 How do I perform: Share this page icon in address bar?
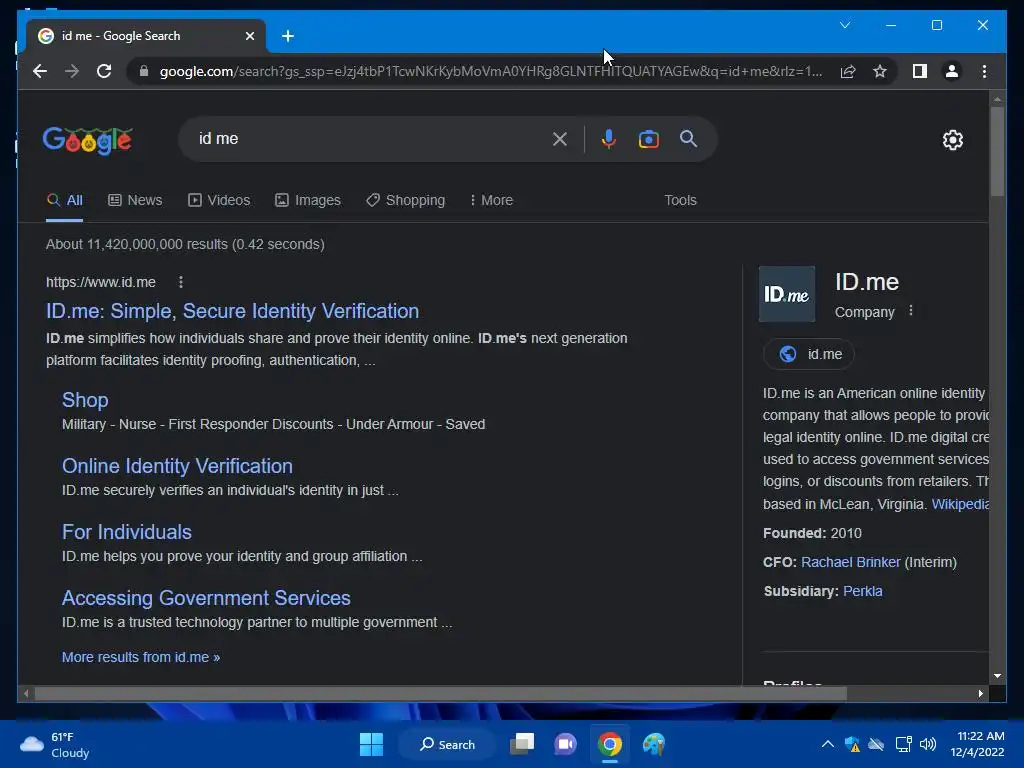848,71
